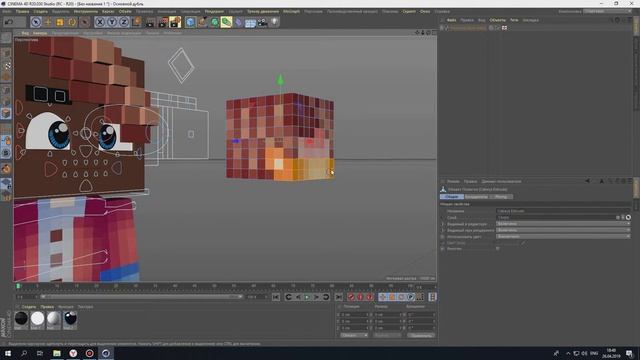Click the highlighted green array icon

pos(227,22)
